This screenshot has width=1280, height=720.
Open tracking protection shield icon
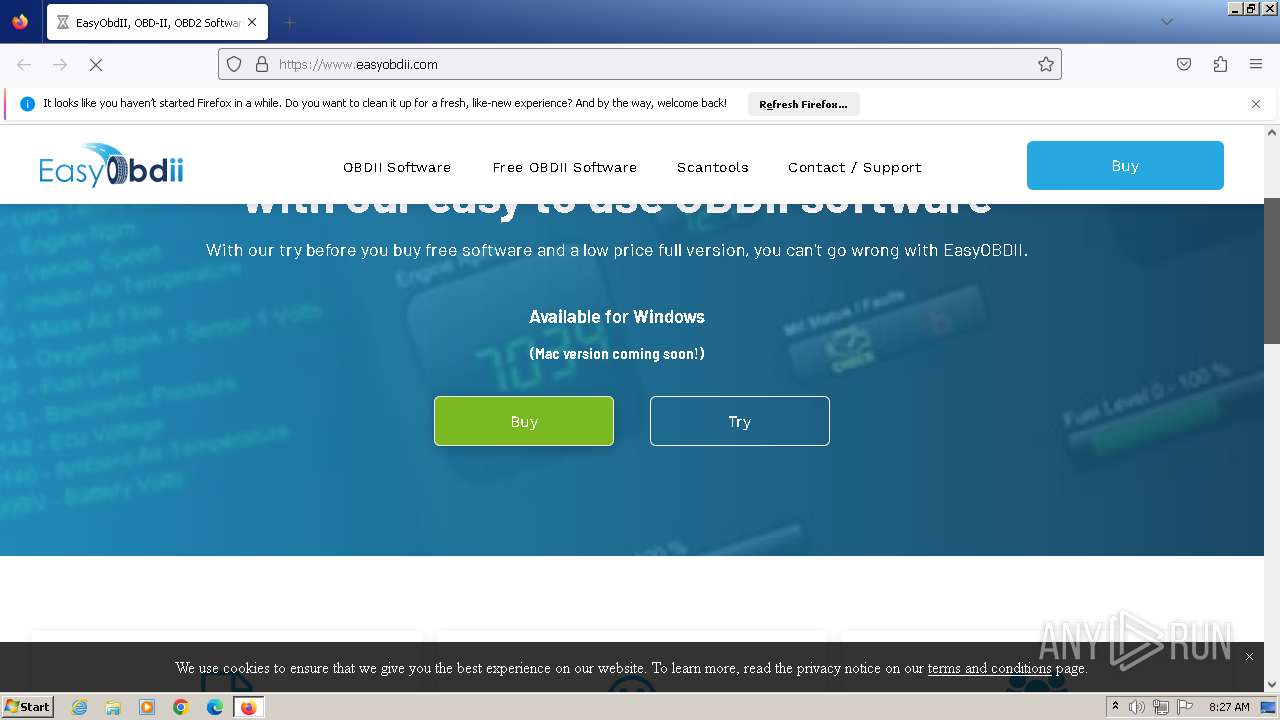tap(234, 64)
